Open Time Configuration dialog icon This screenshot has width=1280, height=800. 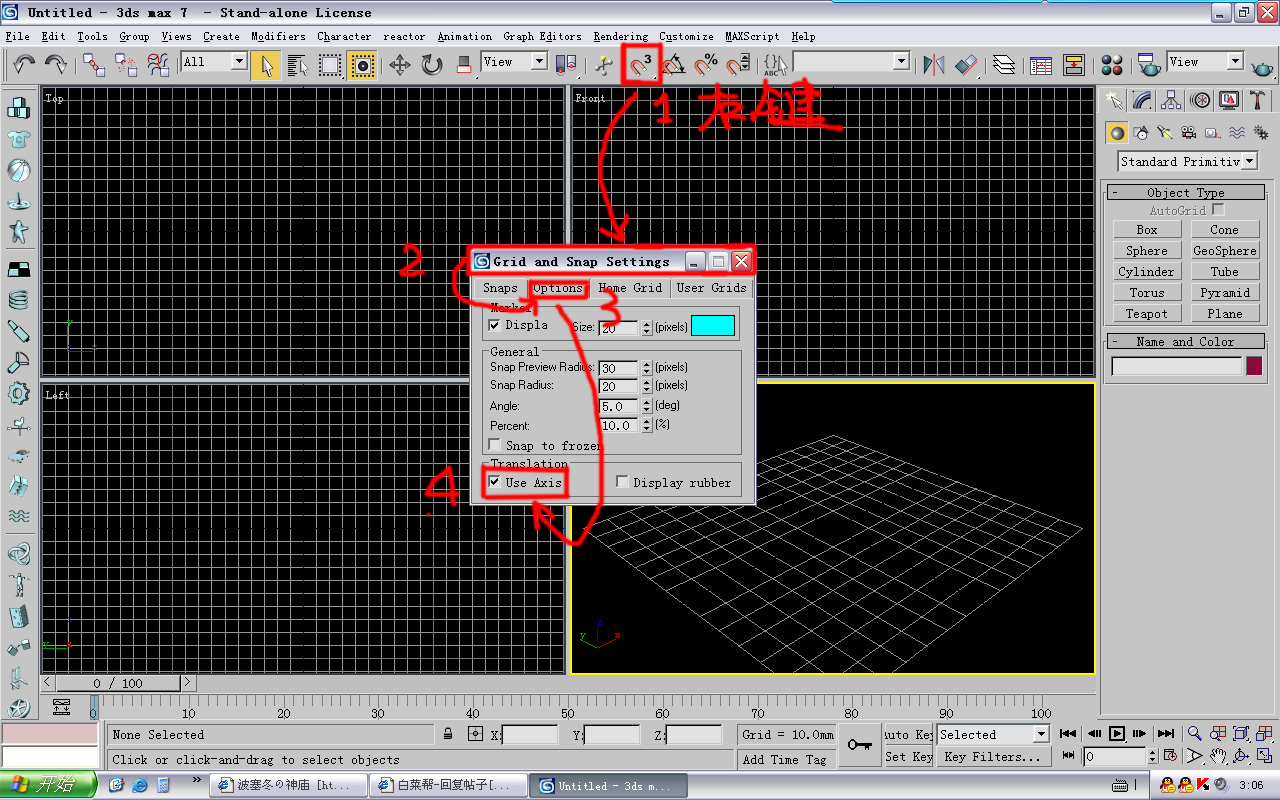pos(1170,756)
